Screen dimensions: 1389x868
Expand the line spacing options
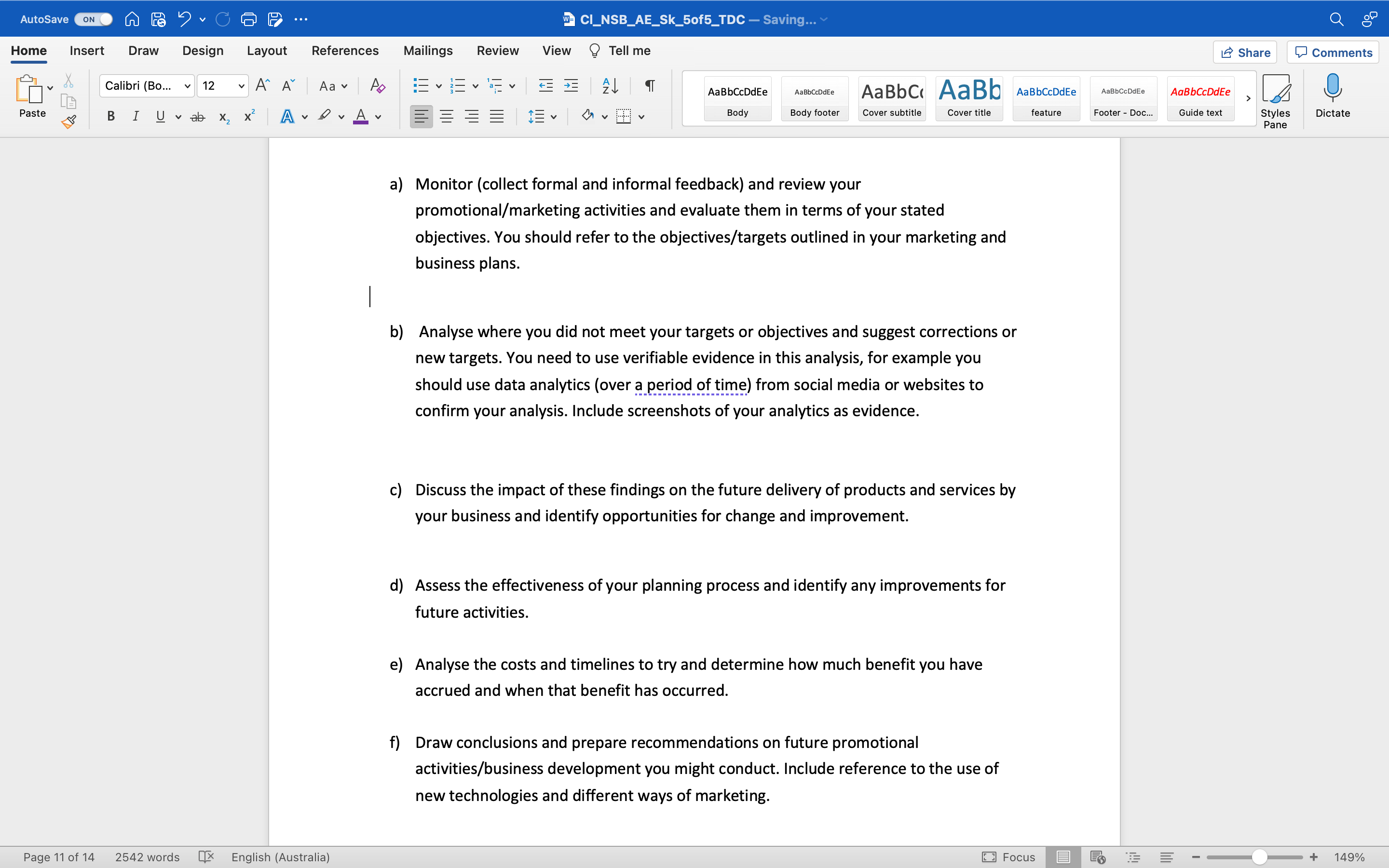pyautogui.click(x=553, y=116)
